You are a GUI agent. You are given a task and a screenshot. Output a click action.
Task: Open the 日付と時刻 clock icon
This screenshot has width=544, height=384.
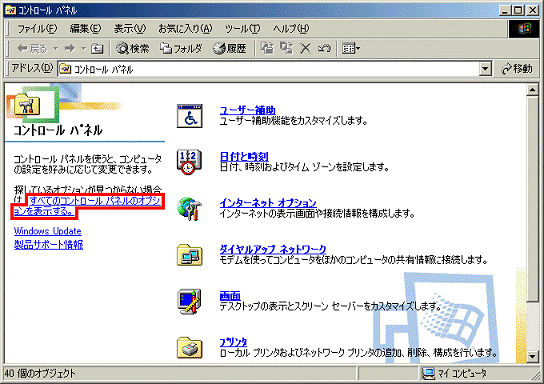coord(189,162)
